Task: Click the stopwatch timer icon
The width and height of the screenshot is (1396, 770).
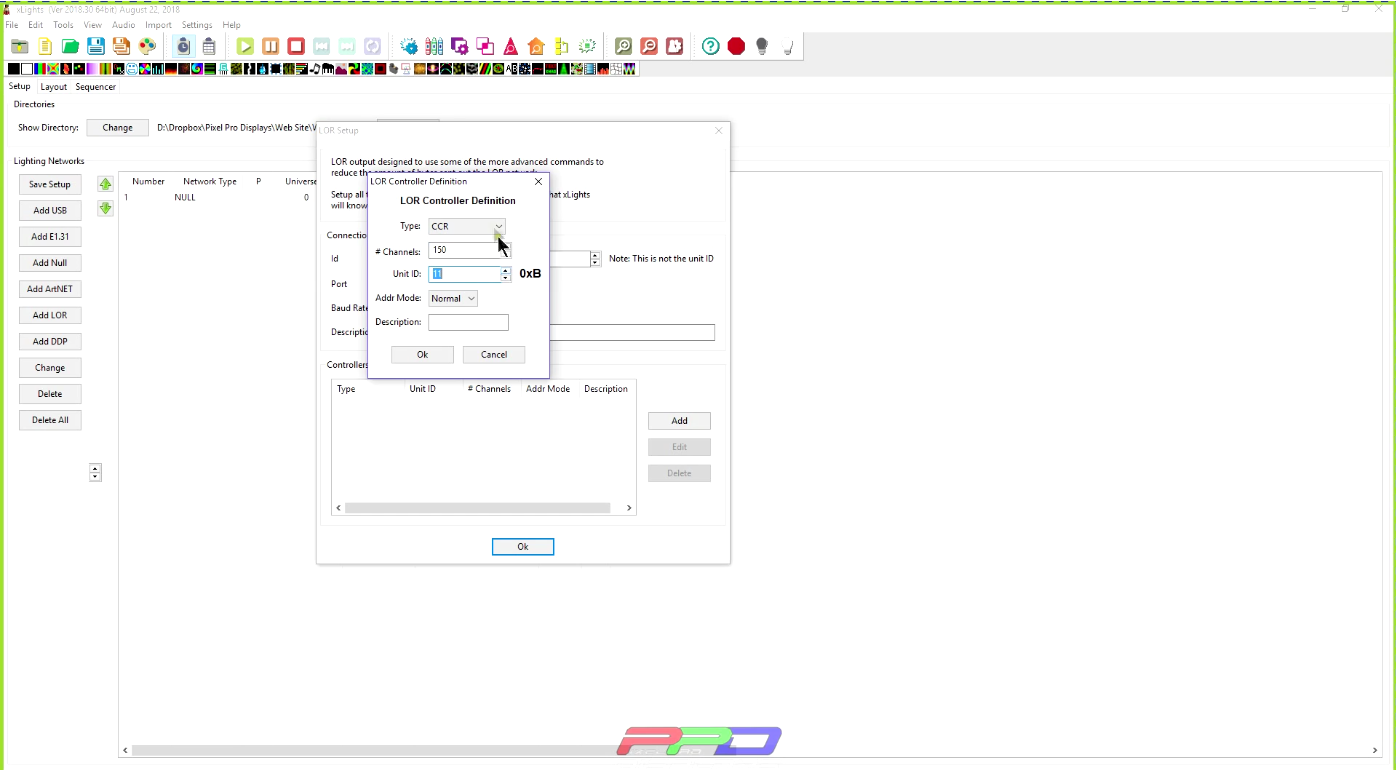Action: pos(183,46)
